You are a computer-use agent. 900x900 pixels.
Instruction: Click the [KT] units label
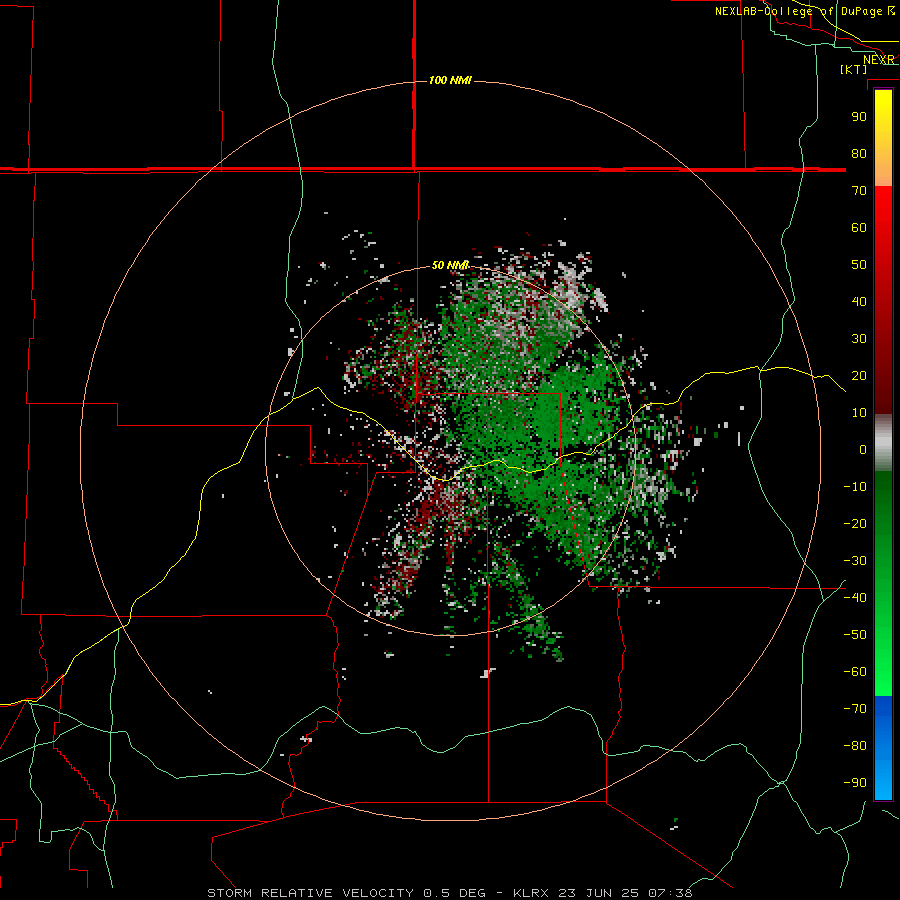854,69
